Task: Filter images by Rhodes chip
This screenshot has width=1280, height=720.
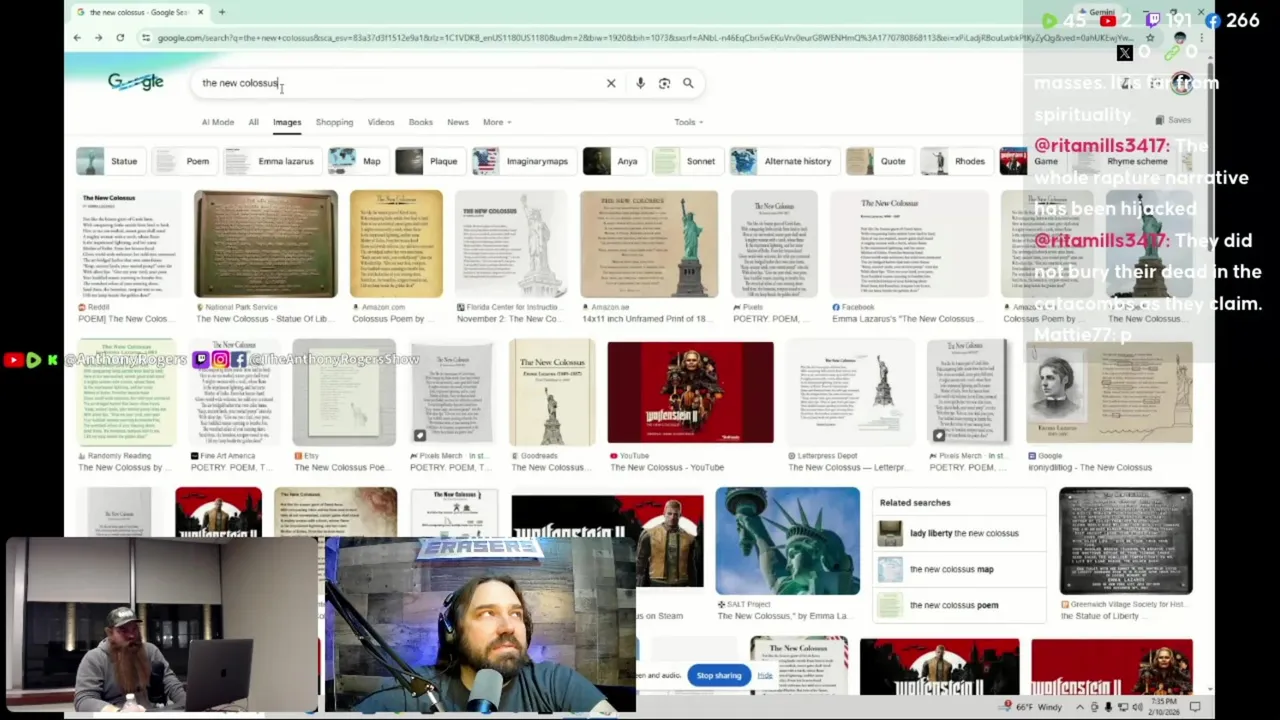Action: tap(957, 161)
